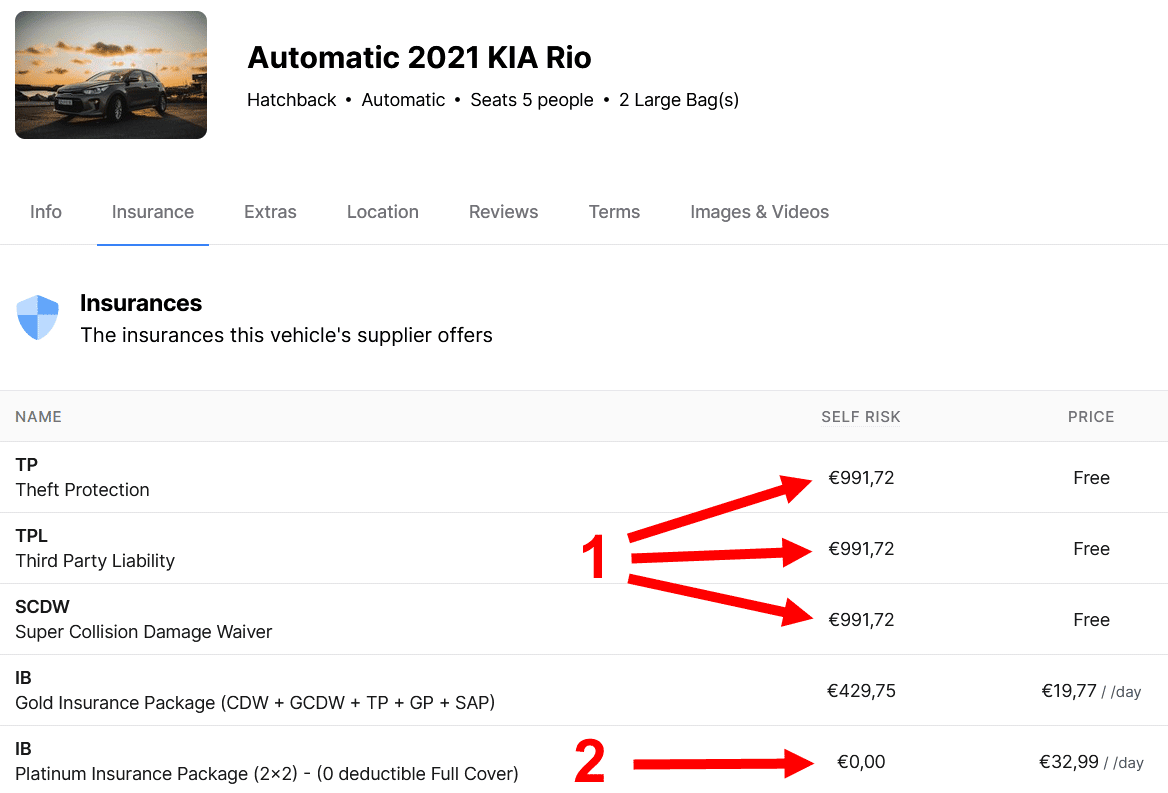Pick the Gold Insurance Package row
This screenshot has width=1168, height=793.
pyautogui.click(x=584, y=690)
